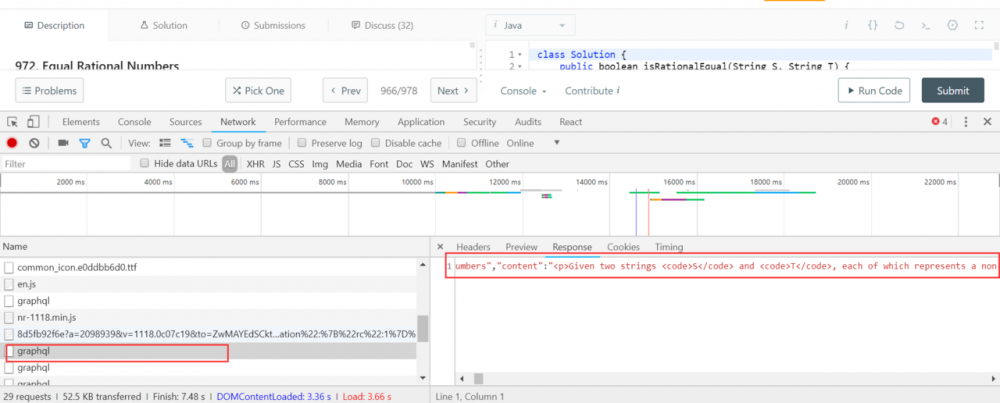Toggle the device toolbar icon
The height and width of the screenshot is (403, 1000).
click(34, 122)
